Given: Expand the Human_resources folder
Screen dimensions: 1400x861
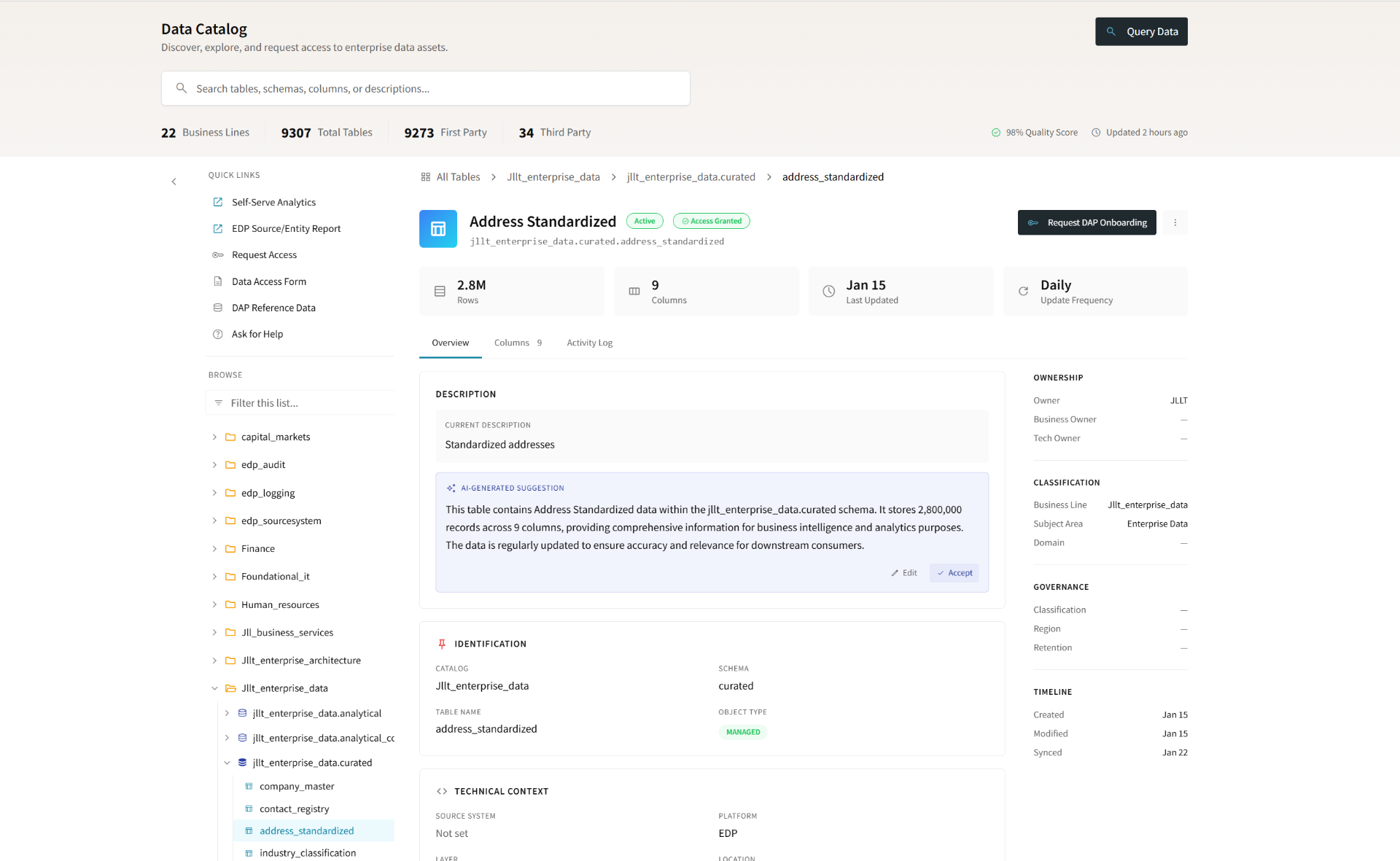Looking at the screenshot, I should point(214,604).
